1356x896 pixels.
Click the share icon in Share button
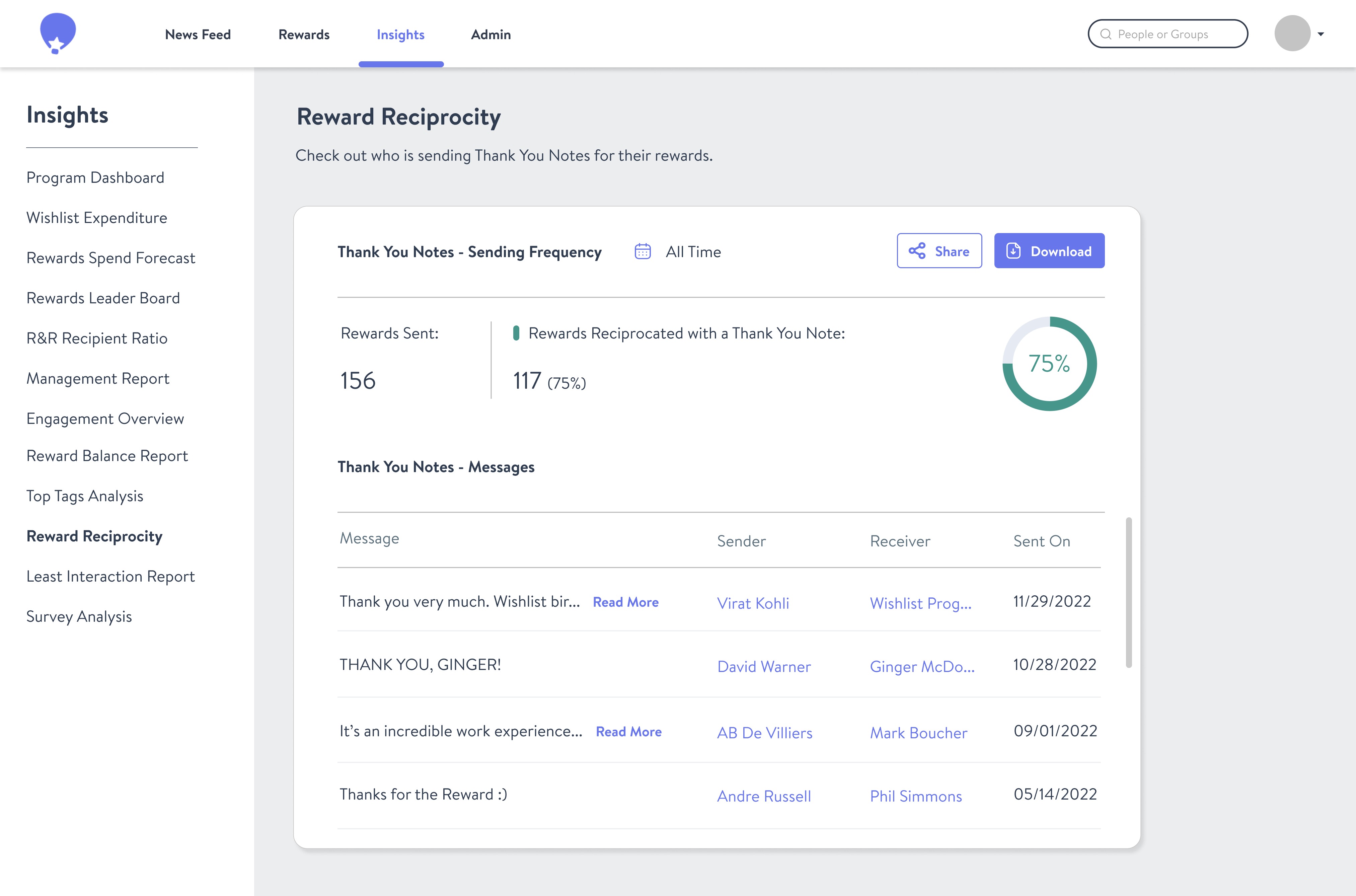click(x=917, y=251)
